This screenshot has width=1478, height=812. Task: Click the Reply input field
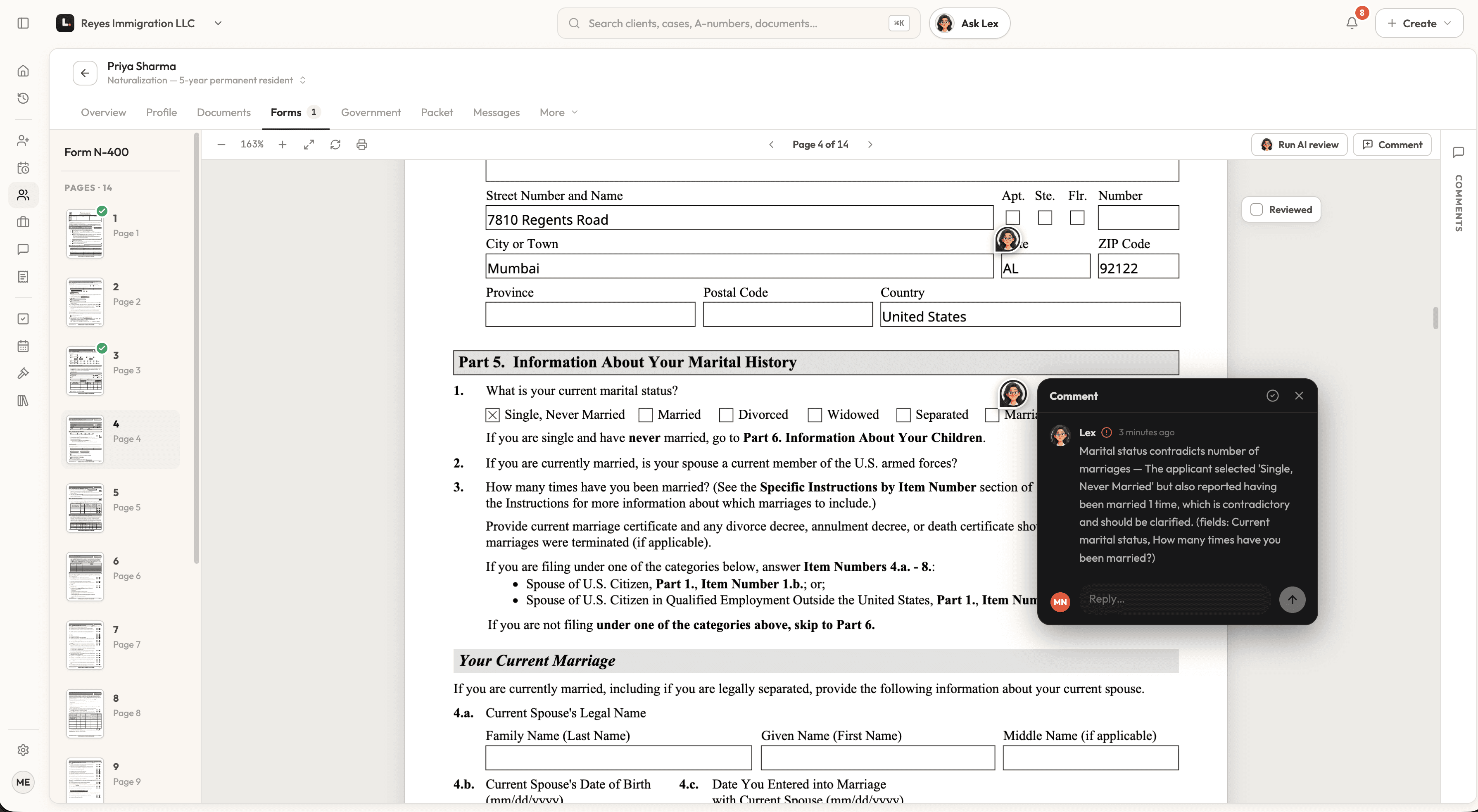point(1174,599)
